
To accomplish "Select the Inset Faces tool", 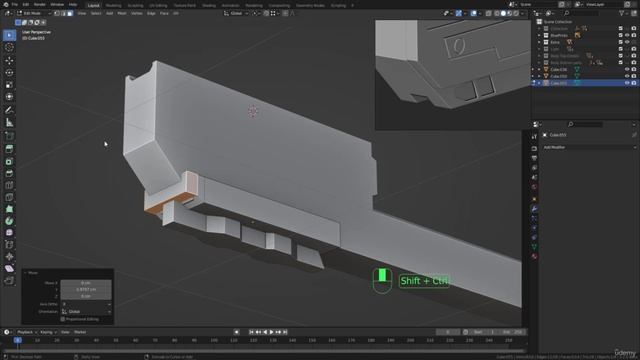I will tap(9, 162).
